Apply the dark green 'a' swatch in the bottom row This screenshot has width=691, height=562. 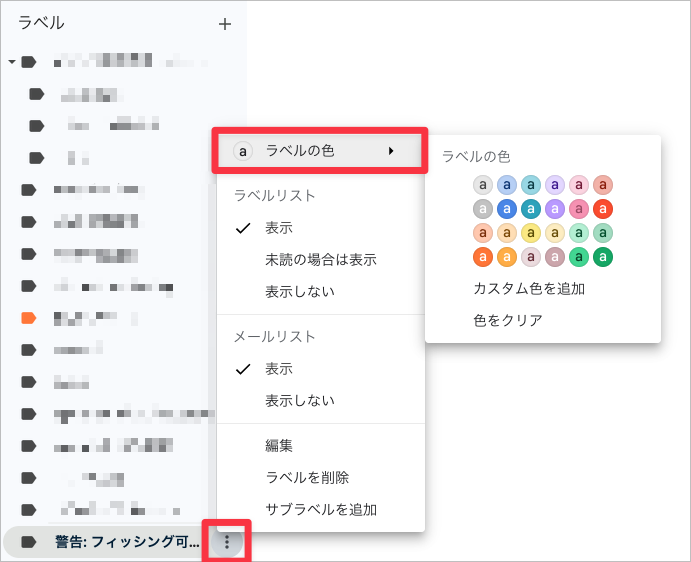602,257
